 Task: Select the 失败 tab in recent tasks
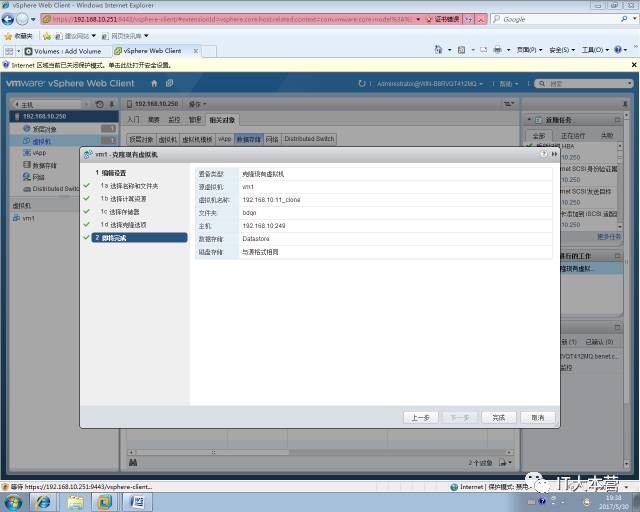click(607, 136)
